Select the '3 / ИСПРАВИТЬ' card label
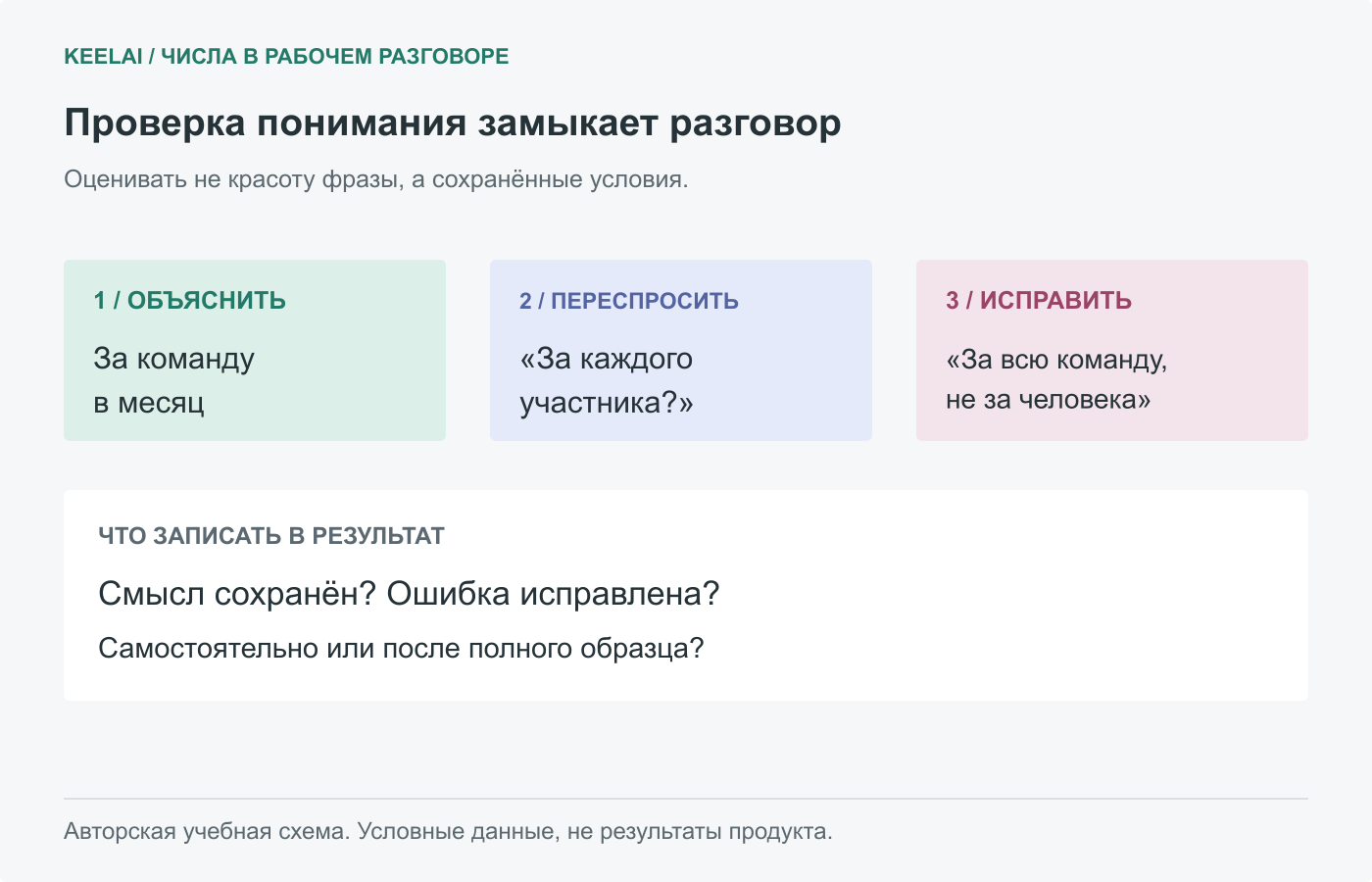1372x882 pixels. [x=1039, y=301]
